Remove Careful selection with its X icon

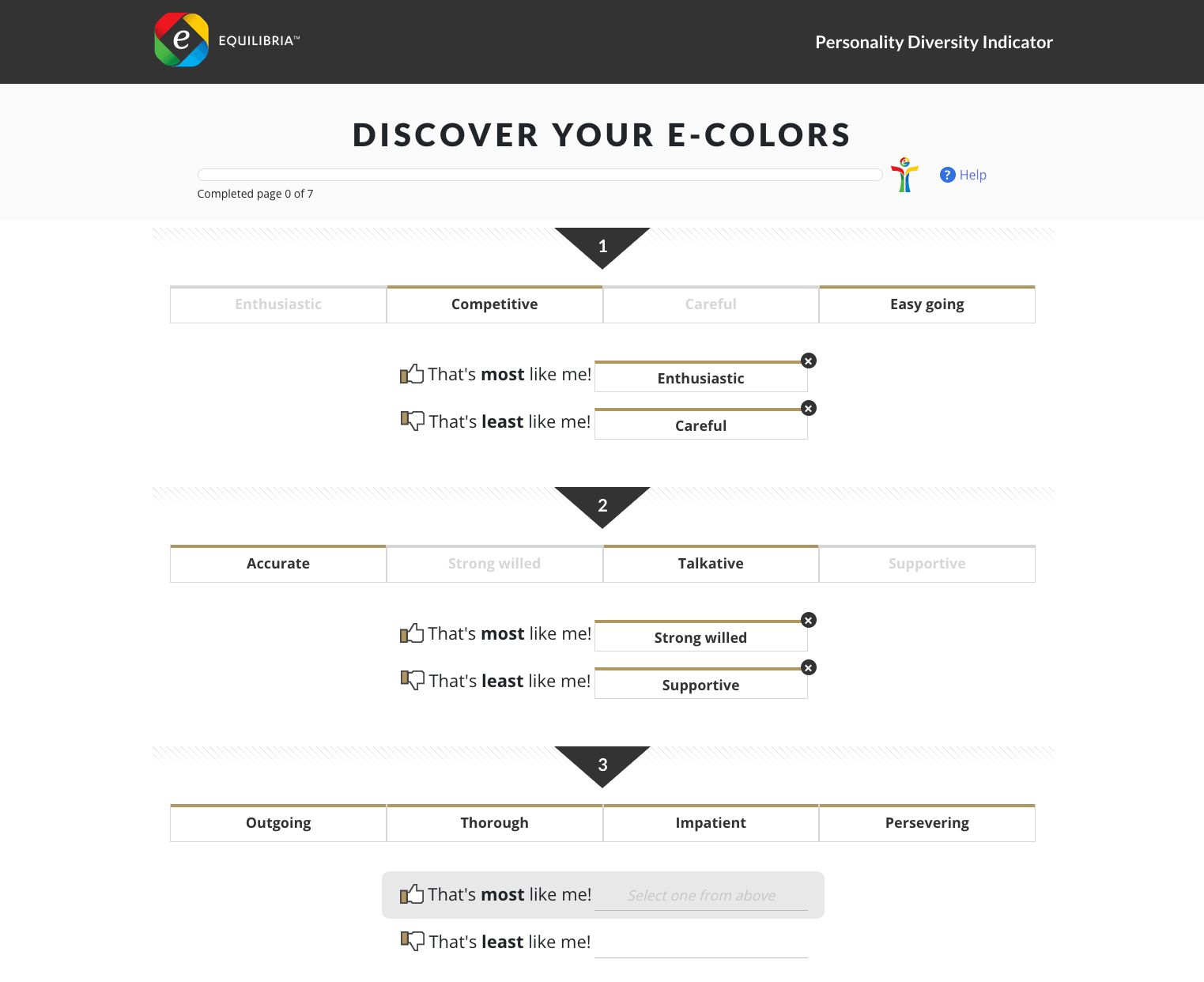tap(808, 408)
